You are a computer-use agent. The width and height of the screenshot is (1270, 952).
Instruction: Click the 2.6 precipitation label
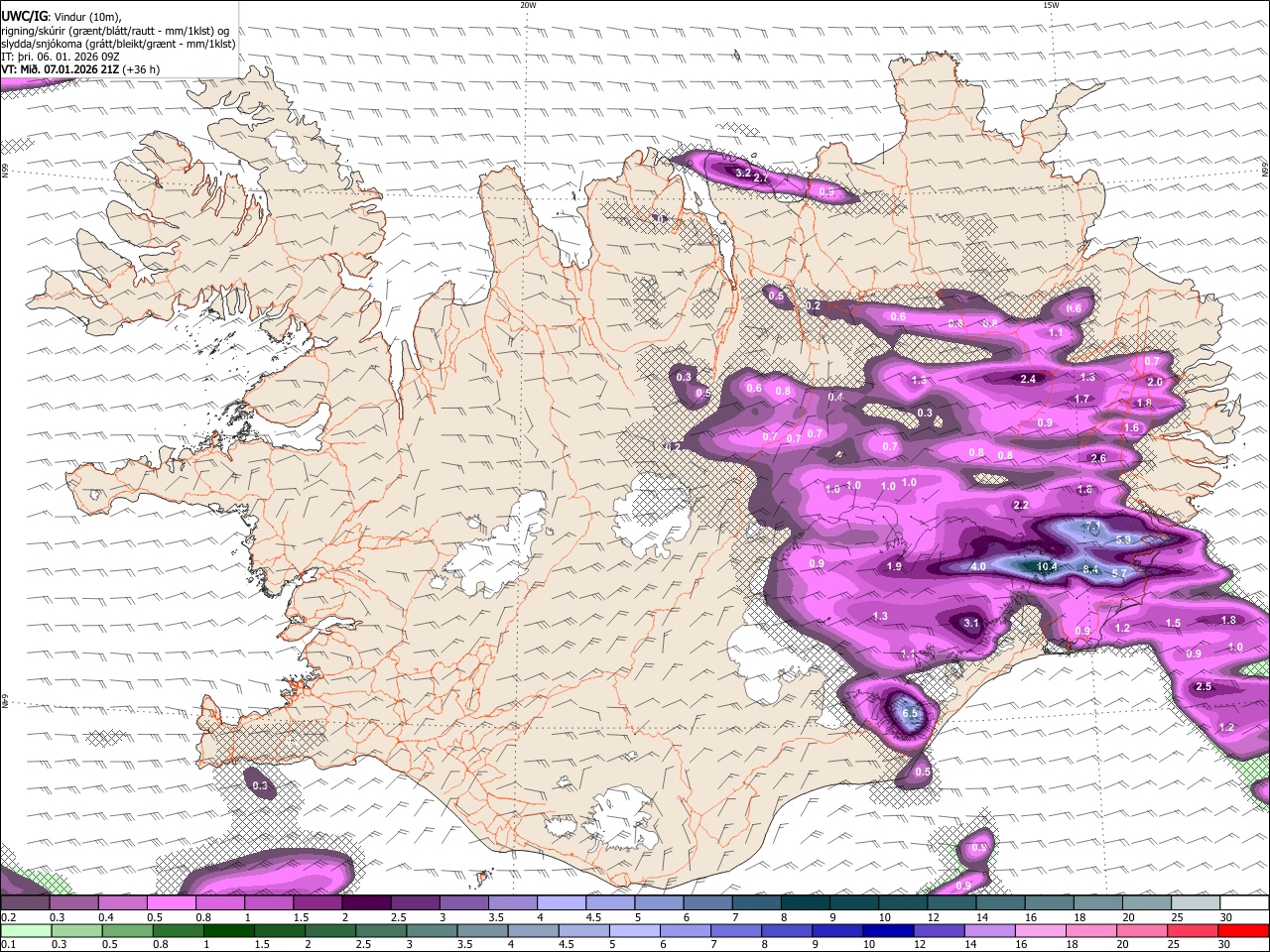pyautogui.click(x=1097, y=458)
